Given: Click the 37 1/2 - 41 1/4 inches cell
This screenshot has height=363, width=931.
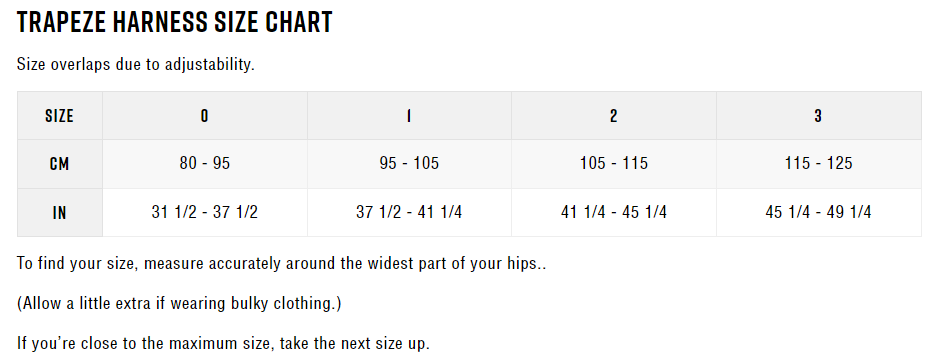Looking at the screenshot, I should click(x=409, y=212).
